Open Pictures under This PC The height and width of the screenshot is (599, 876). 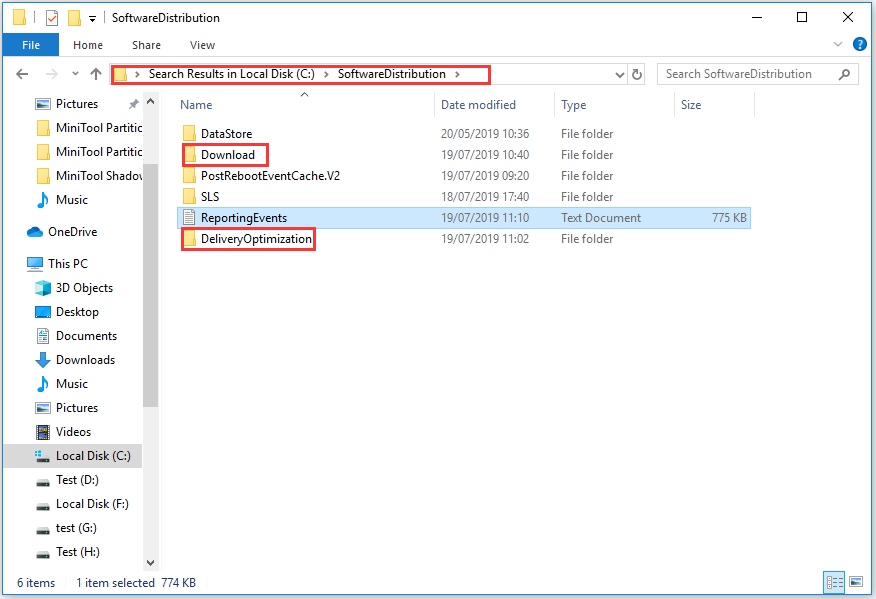click(77, 408)
